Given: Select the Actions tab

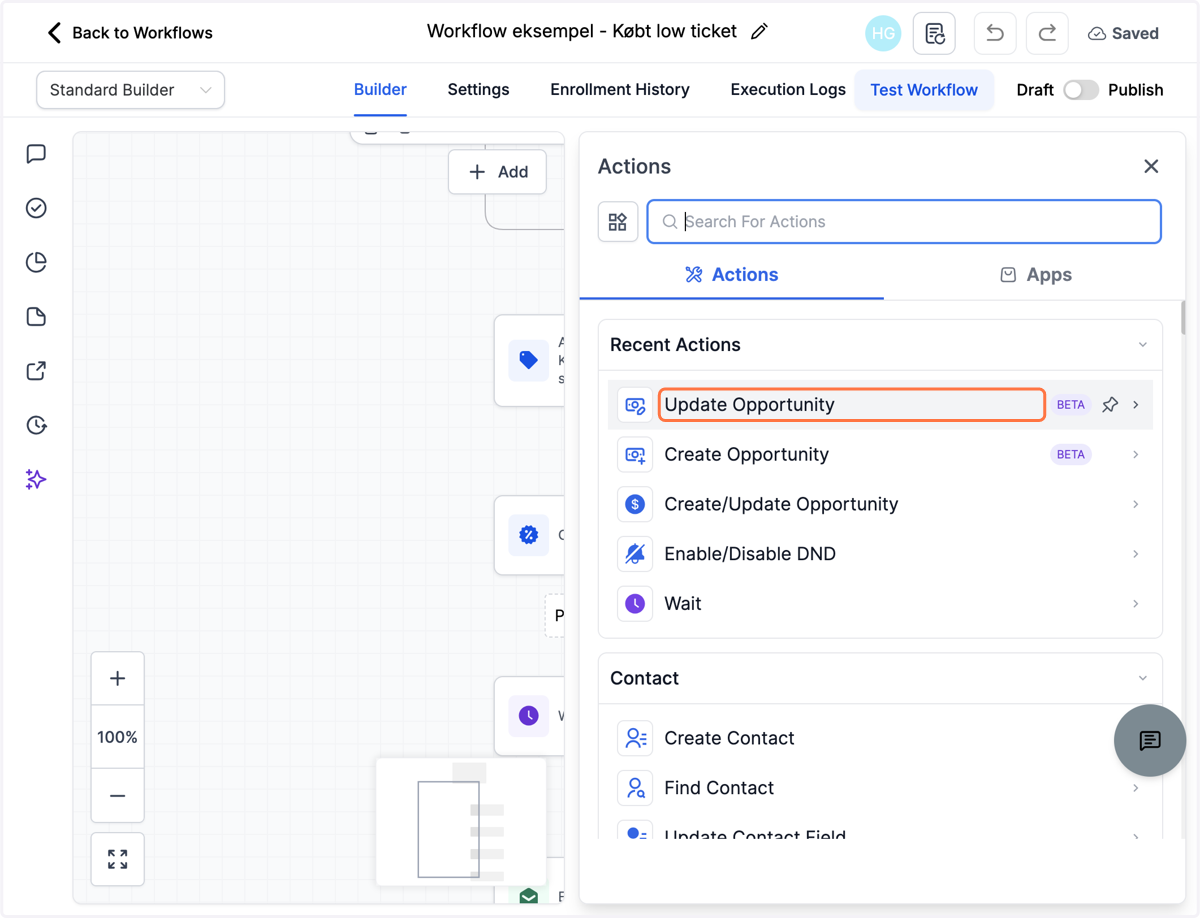Looking at the screenshot, I should point(731,275).
